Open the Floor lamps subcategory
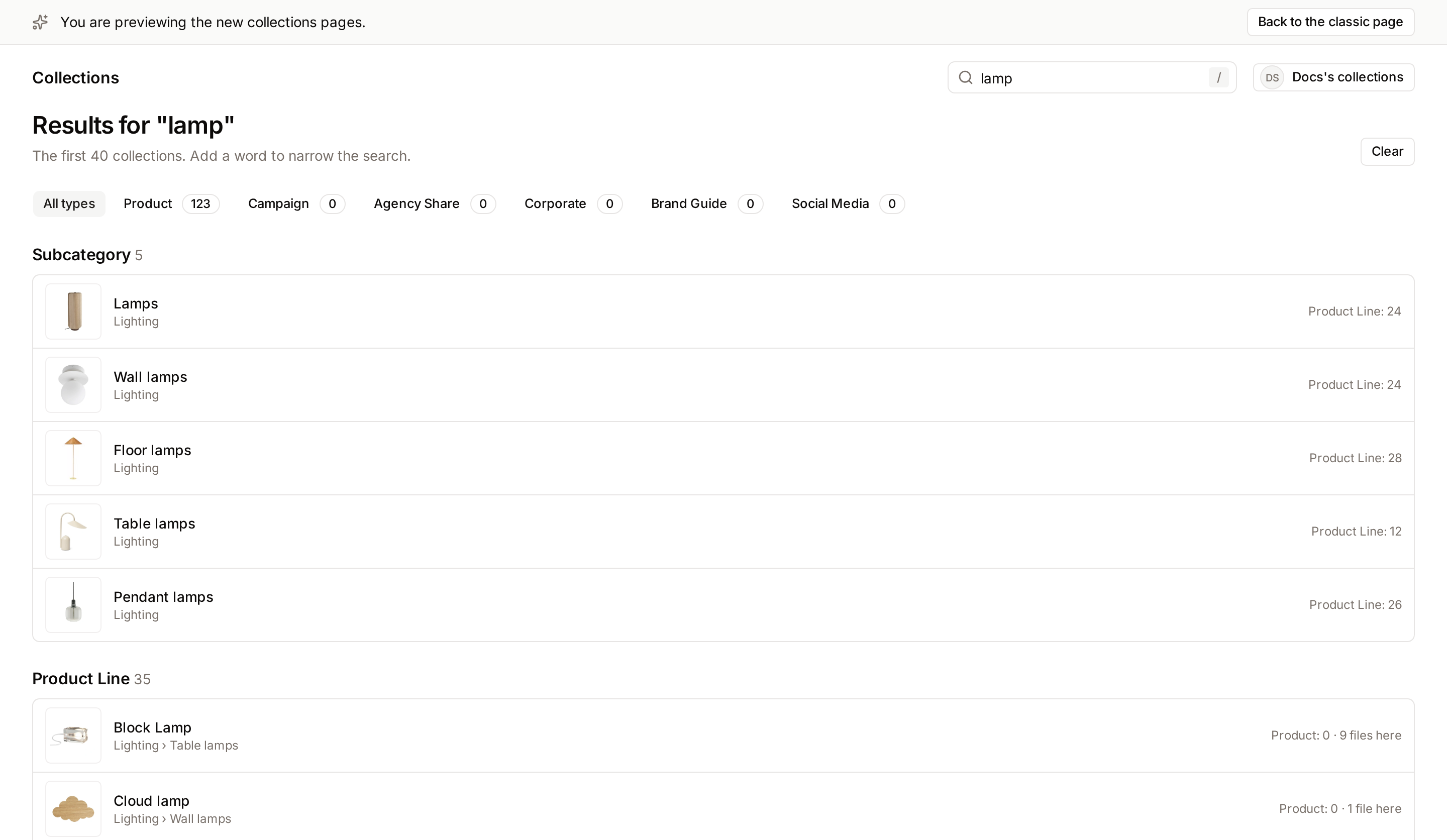1447x840 pixels. point(723,459)
